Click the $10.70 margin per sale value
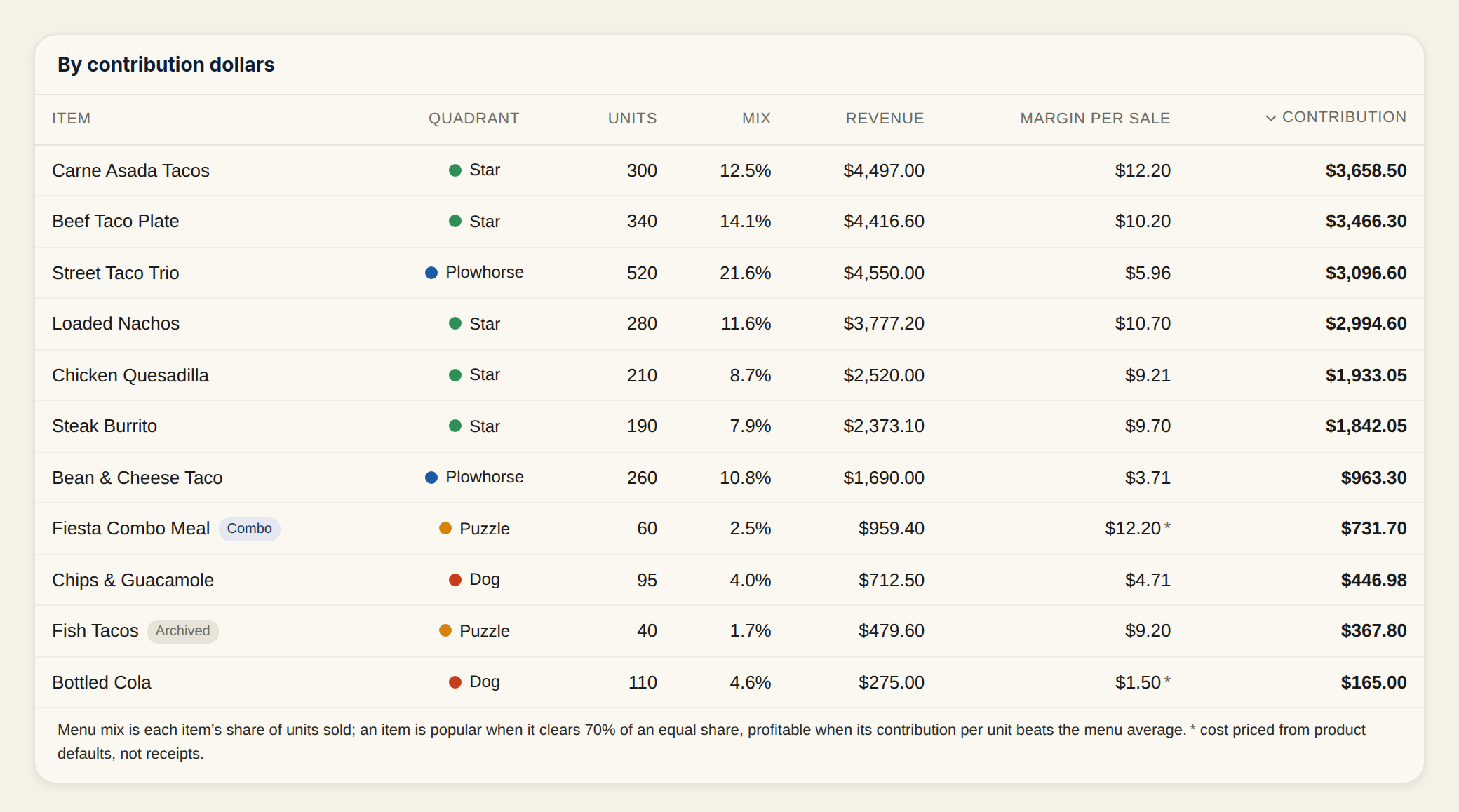Viewport: 1459px width, 812px height. tap(1143, 323)
